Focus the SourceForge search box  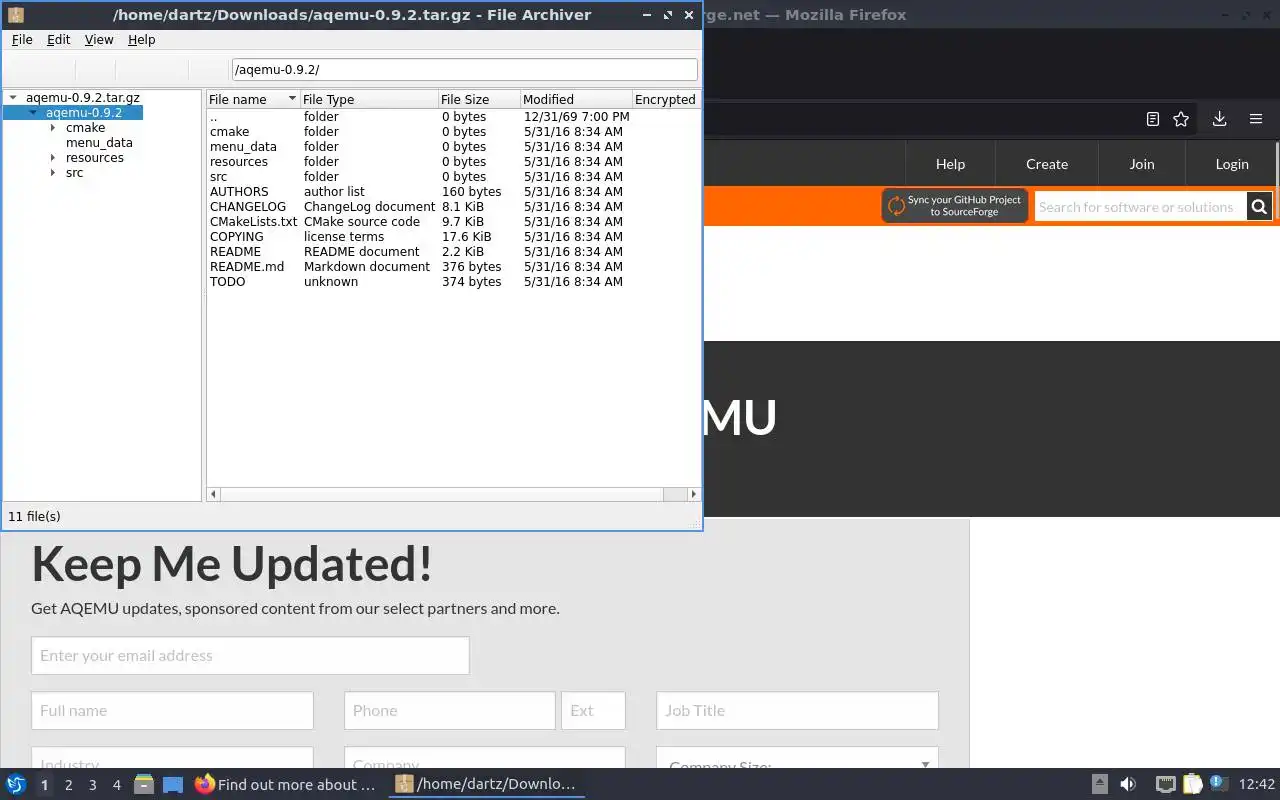(1140, 207)
